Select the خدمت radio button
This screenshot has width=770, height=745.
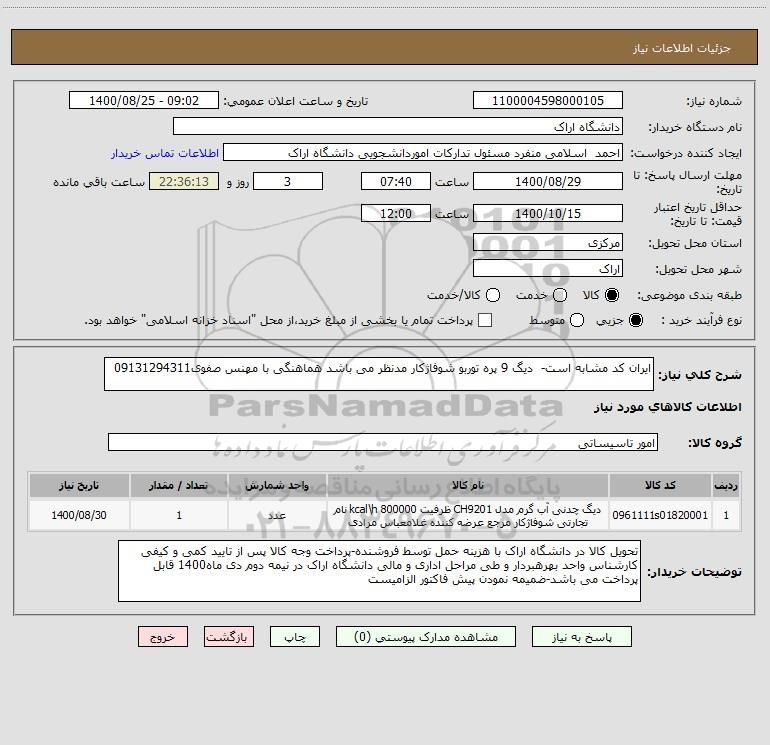click(560, 295)
